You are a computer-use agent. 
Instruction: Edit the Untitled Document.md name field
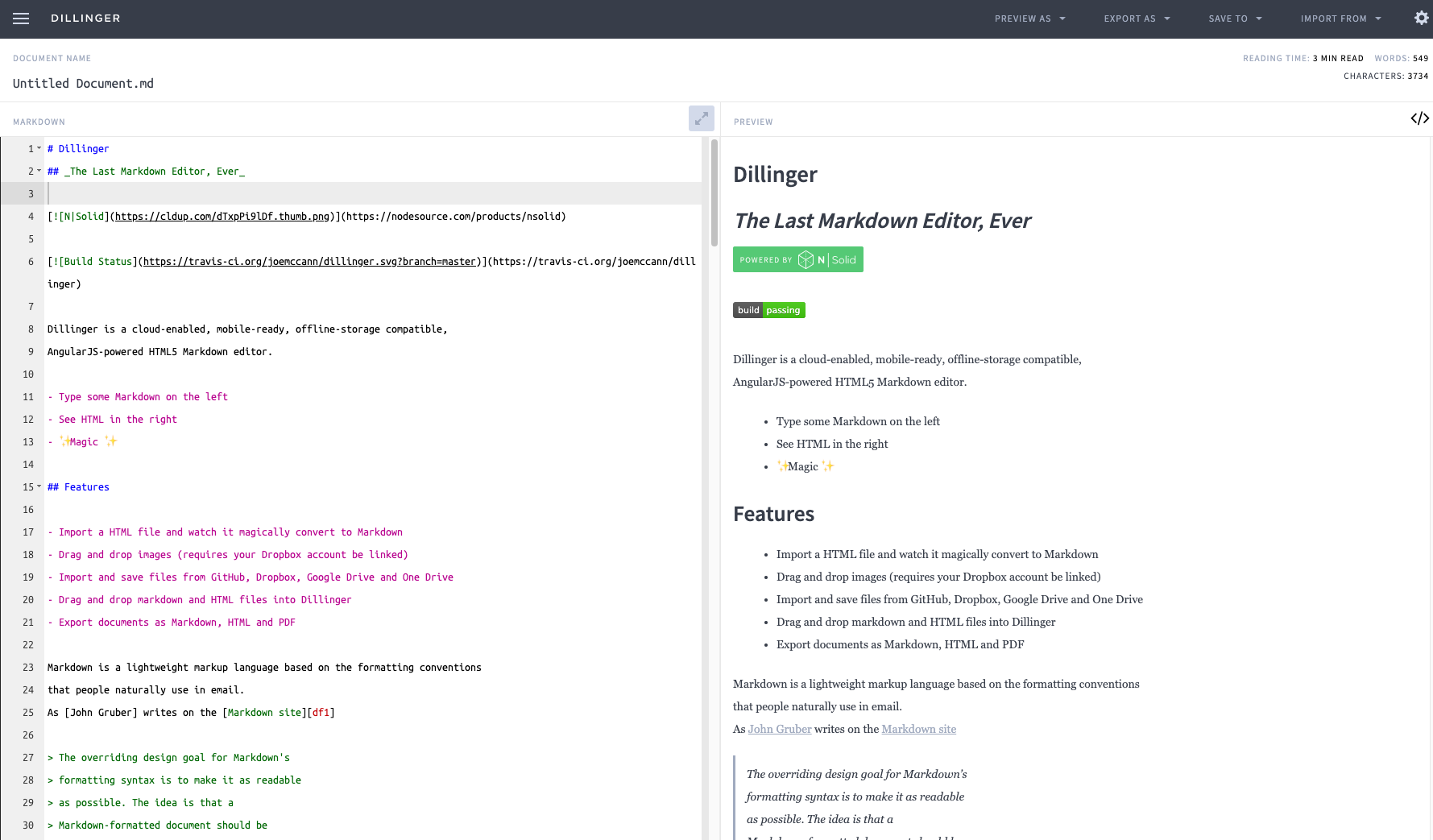pyautogui.click(x=83, y=83)
